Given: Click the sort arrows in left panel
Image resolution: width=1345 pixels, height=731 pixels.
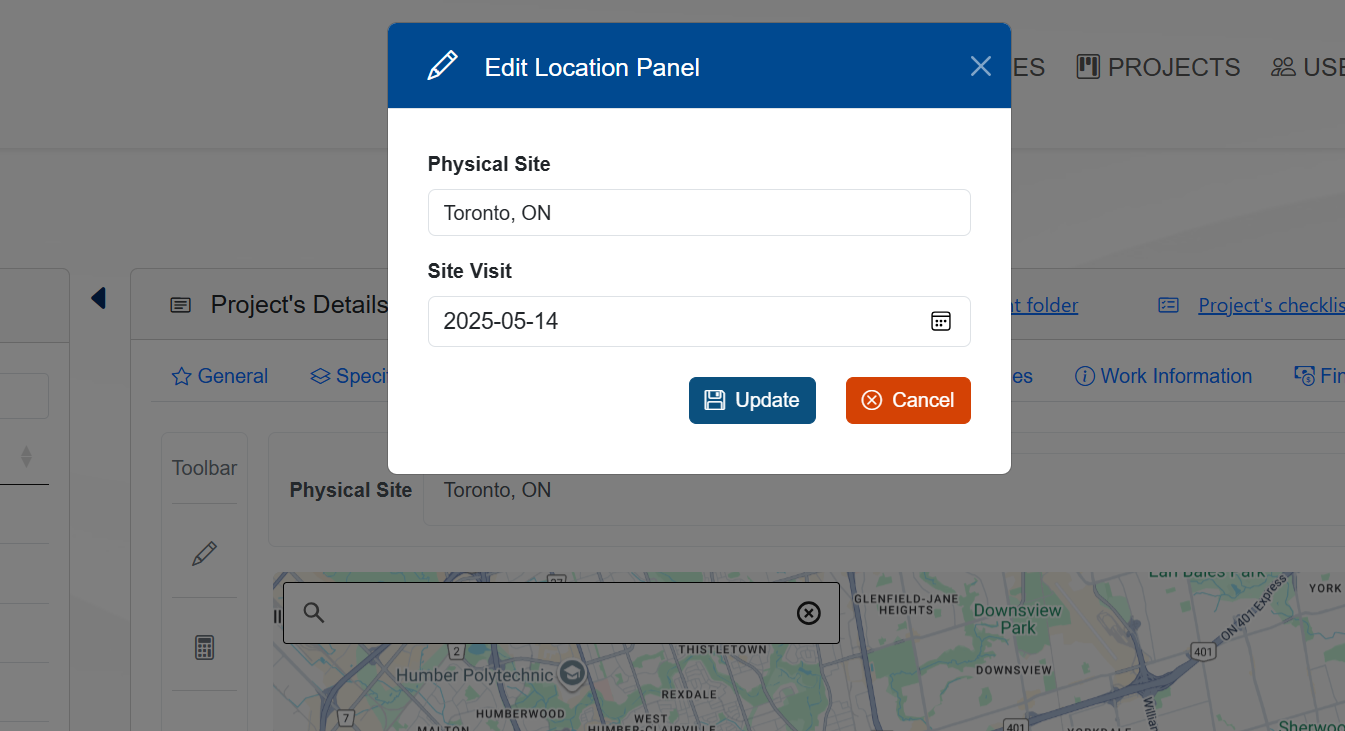Looking at the screenshot, I should point(27,457).
